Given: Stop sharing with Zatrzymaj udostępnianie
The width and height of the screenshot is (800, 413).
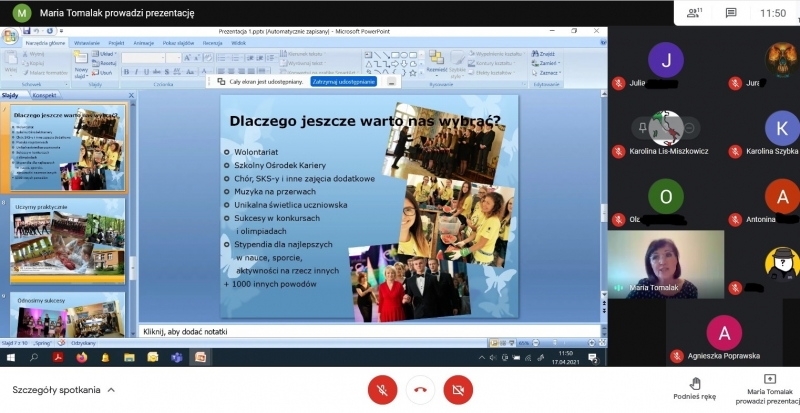Looking at the screenshot, I should 343,82.
